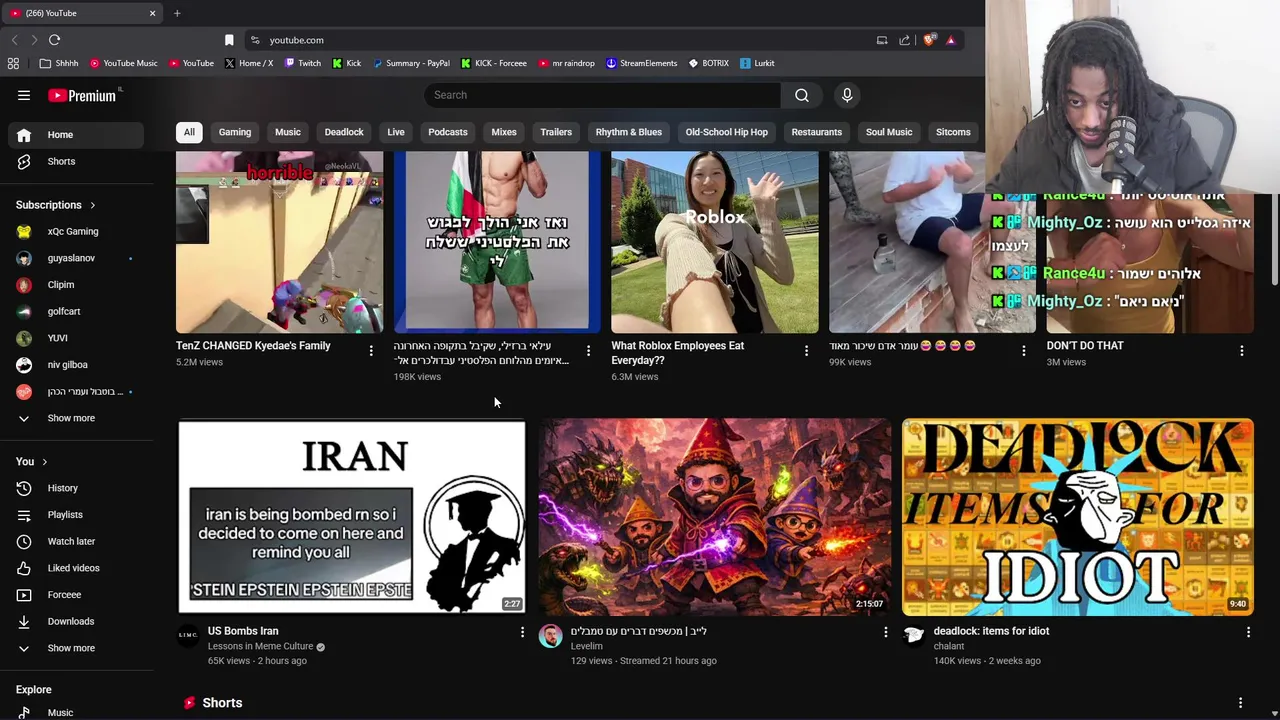Open options for What Roblox Employees Eat
This screenshot has width=1280, height=720.
point(806,351)
